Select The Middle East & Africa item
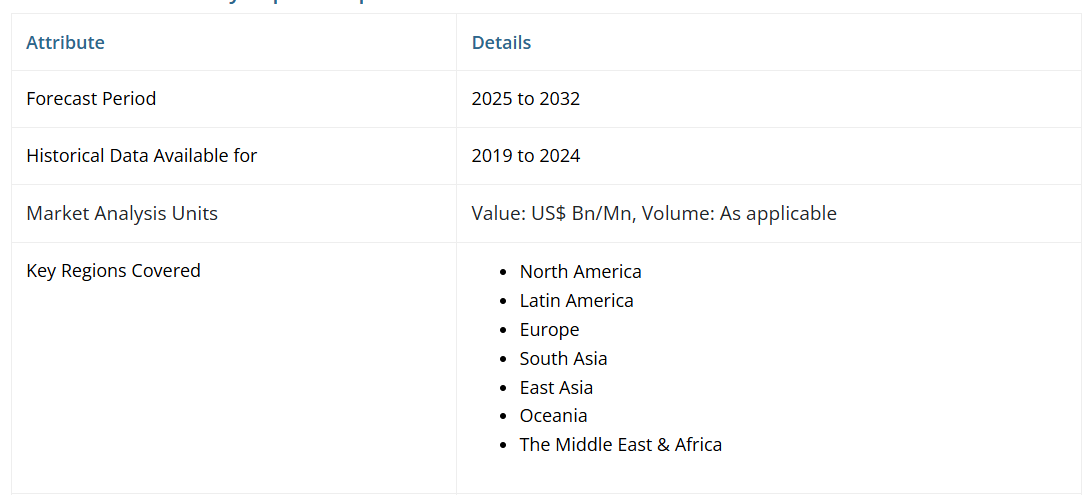The height and width of the screenshot is (495, 1088). 620,445
